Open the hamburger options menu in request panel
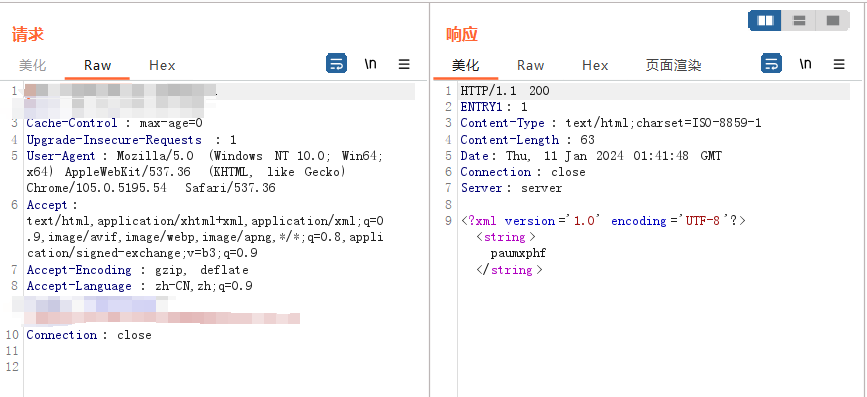The height and width of the screenshot is (397, 867). 404,64
